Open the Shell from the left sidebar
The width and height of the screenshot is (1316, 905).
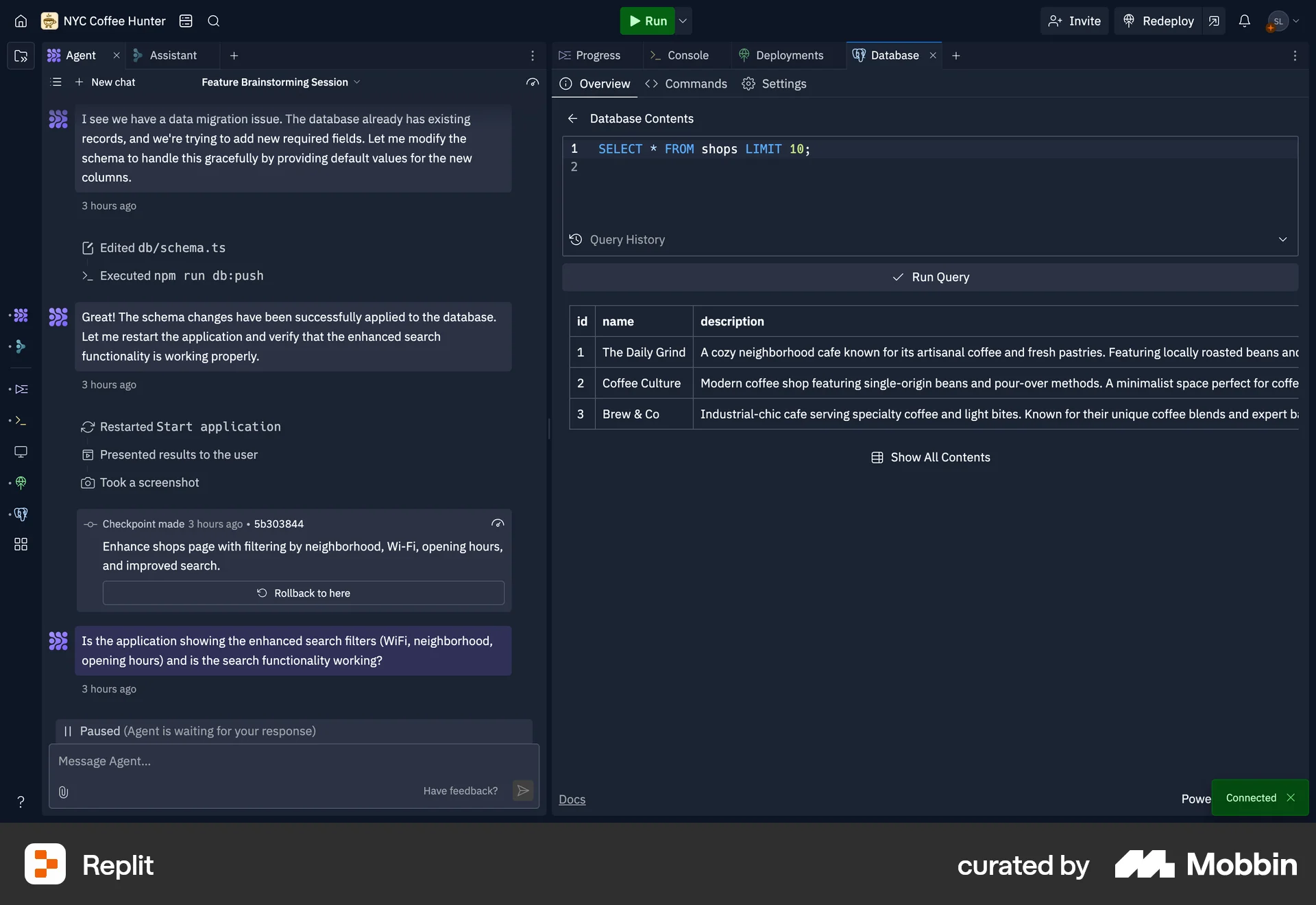21,420
